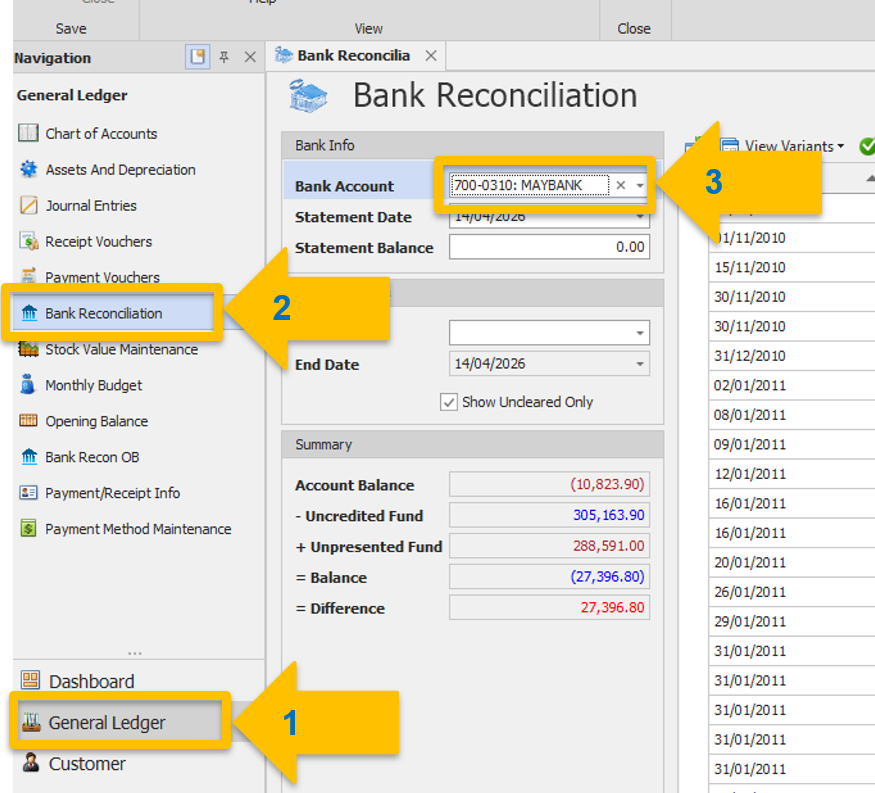The height and width of the screenshot is (793, 875).
Task: Open Chart of Accounts
Action: (101, 134)
